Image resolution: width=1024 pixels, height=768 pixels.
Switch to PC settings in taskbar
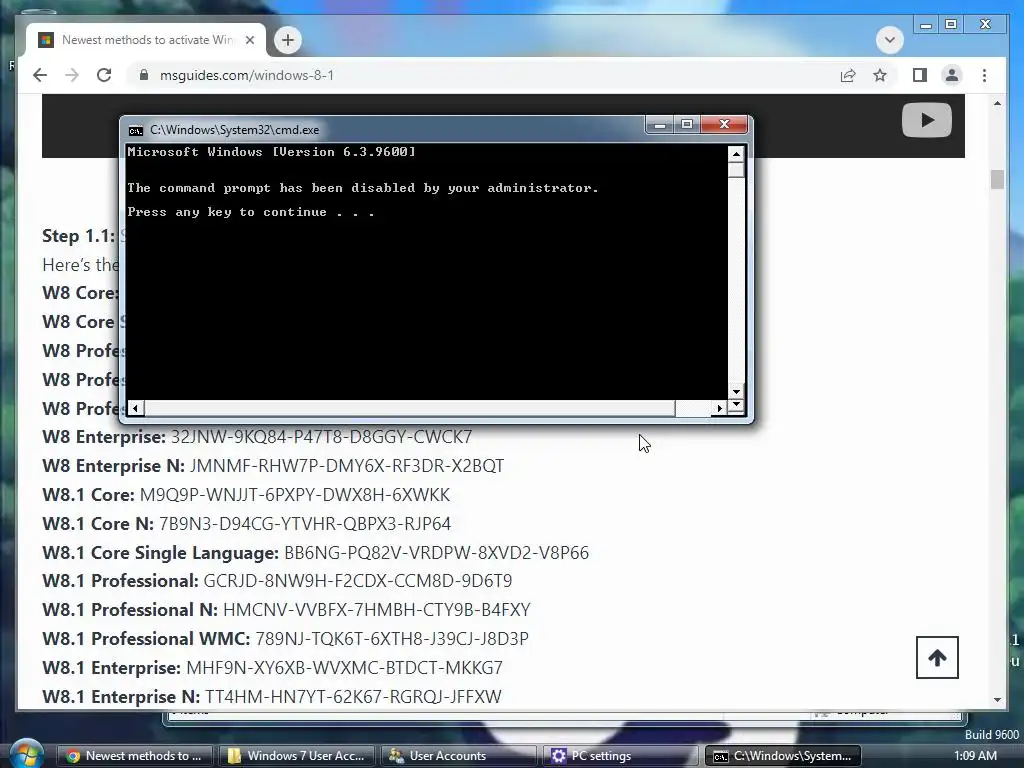point(620,756)
